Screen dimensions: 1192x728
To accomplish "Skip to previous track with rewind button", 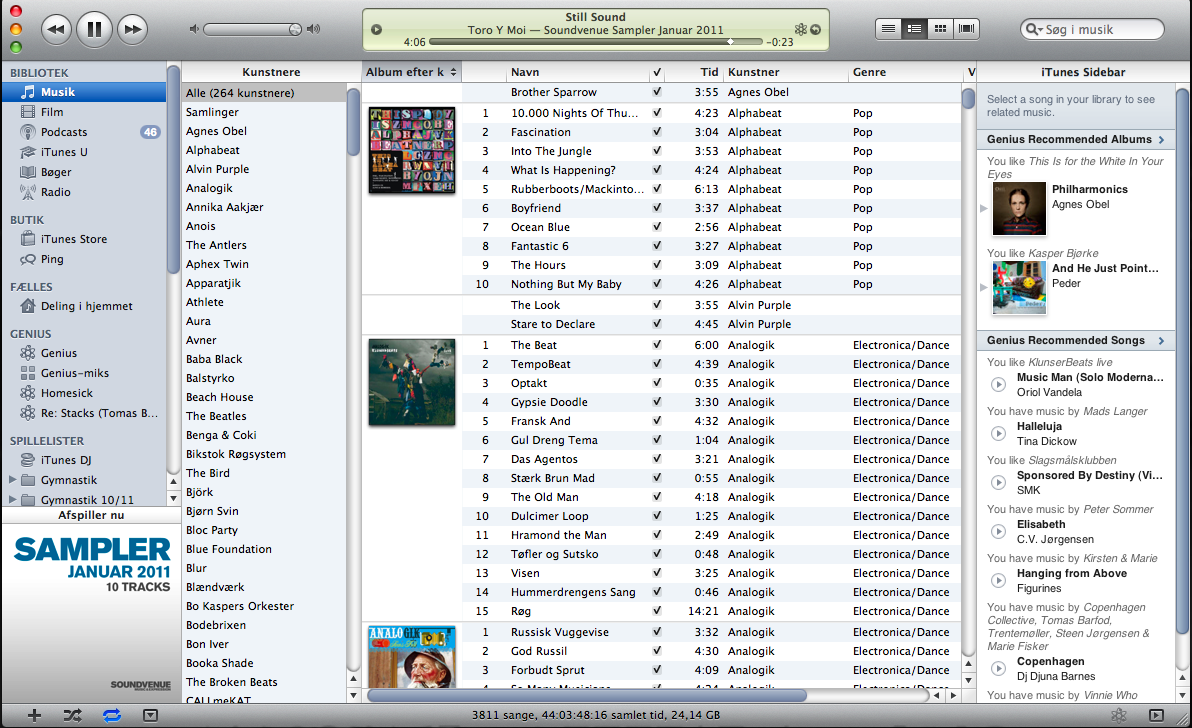I will coord(55,30).
